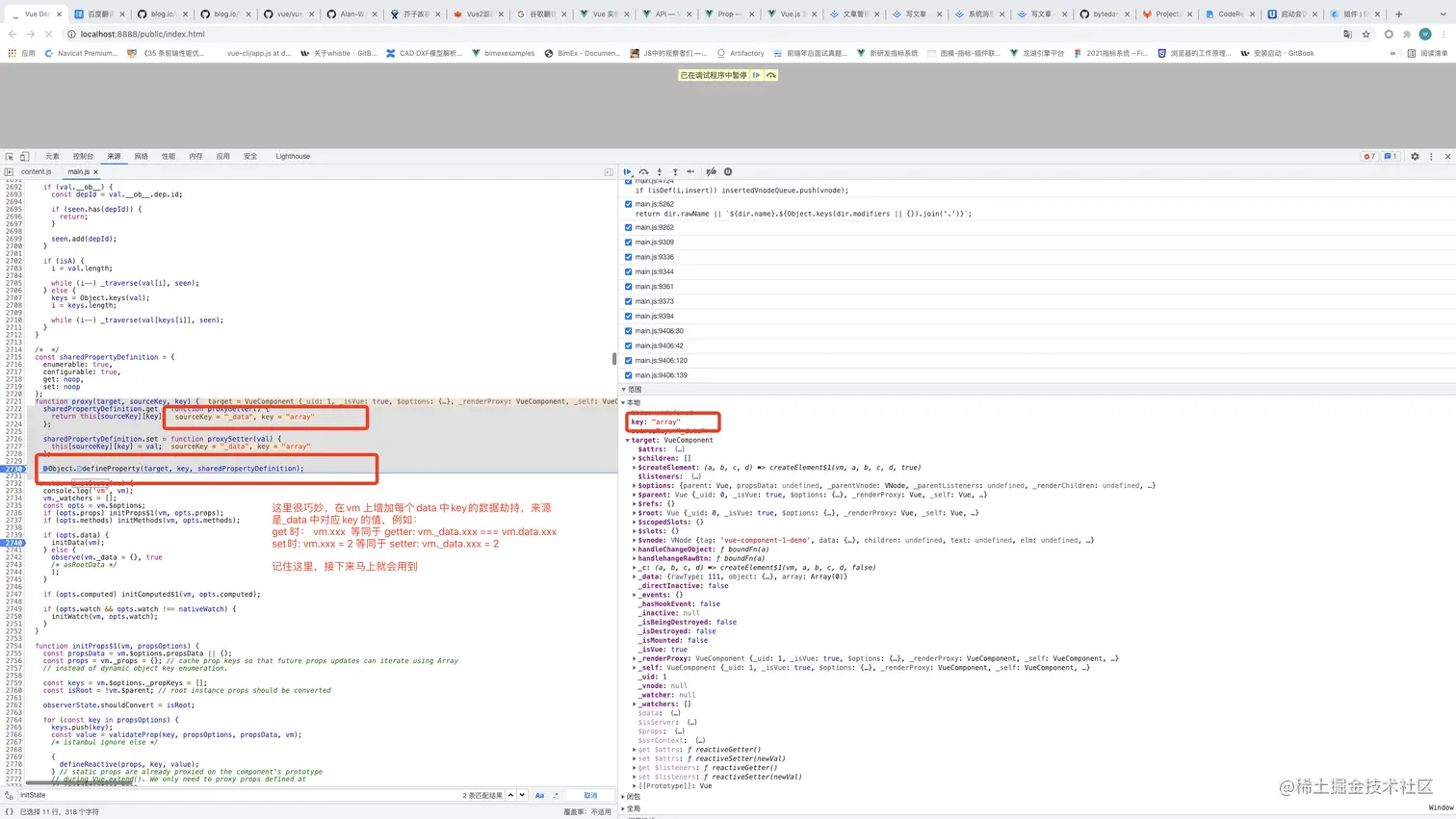Uncheck breakpoint main.js:9373
The height and width of the screenshot is (819, 1456).
(x=629, y=301)
